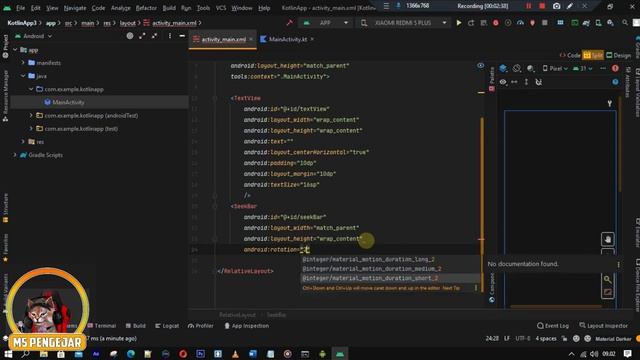Image resolution: width=640 pixels, height=360 pixels.
Task: Open the Build menu
Action: tap(169, 8)
